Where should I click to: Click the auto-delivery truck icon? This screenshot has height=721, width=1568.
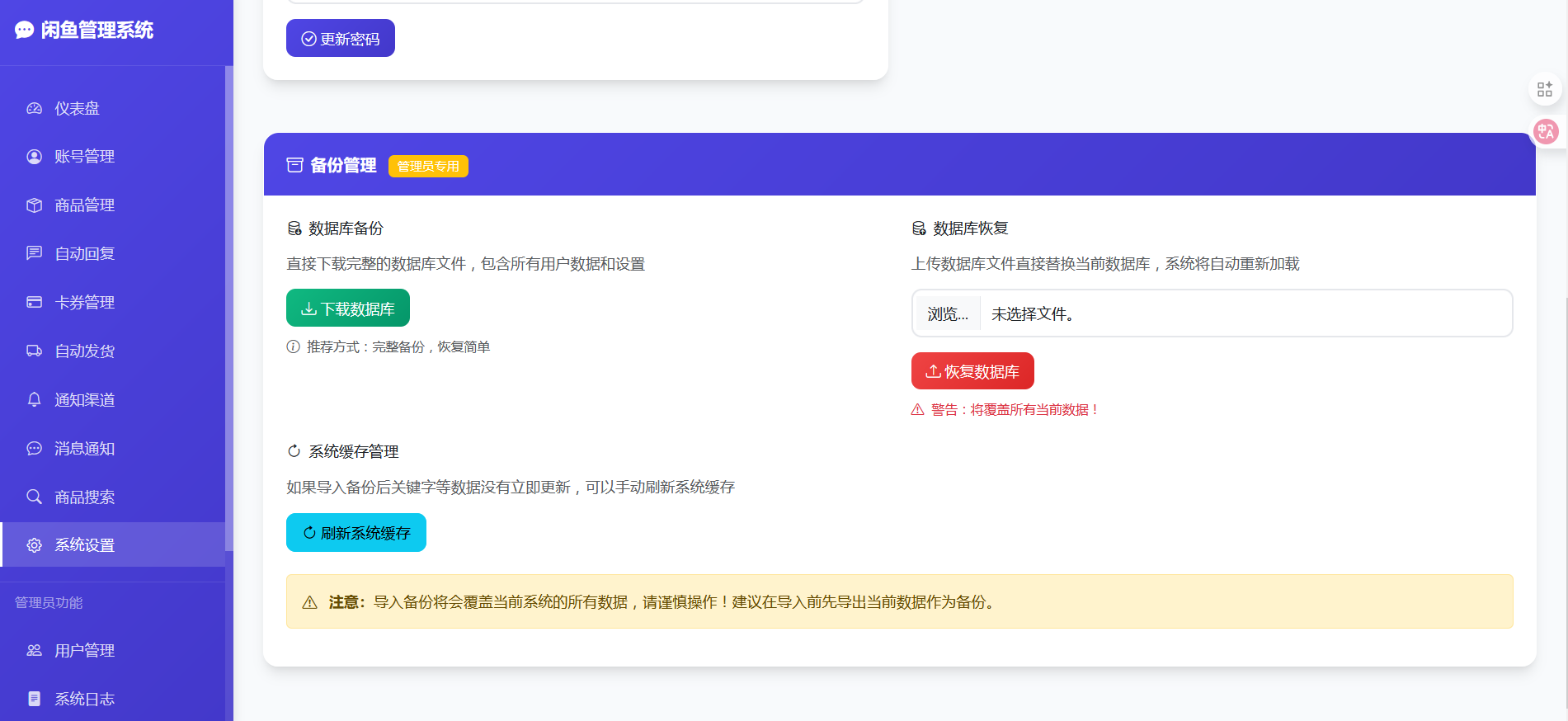tap(34, 351)
